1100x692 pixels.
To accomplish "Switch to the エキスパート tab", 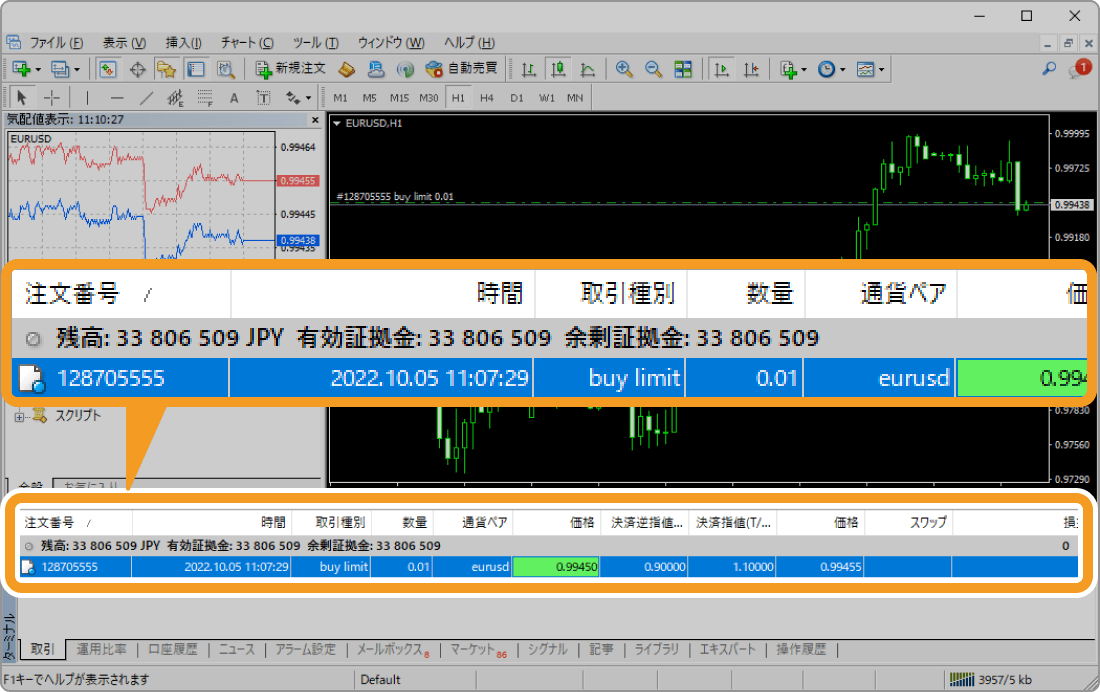I will 727,649.
